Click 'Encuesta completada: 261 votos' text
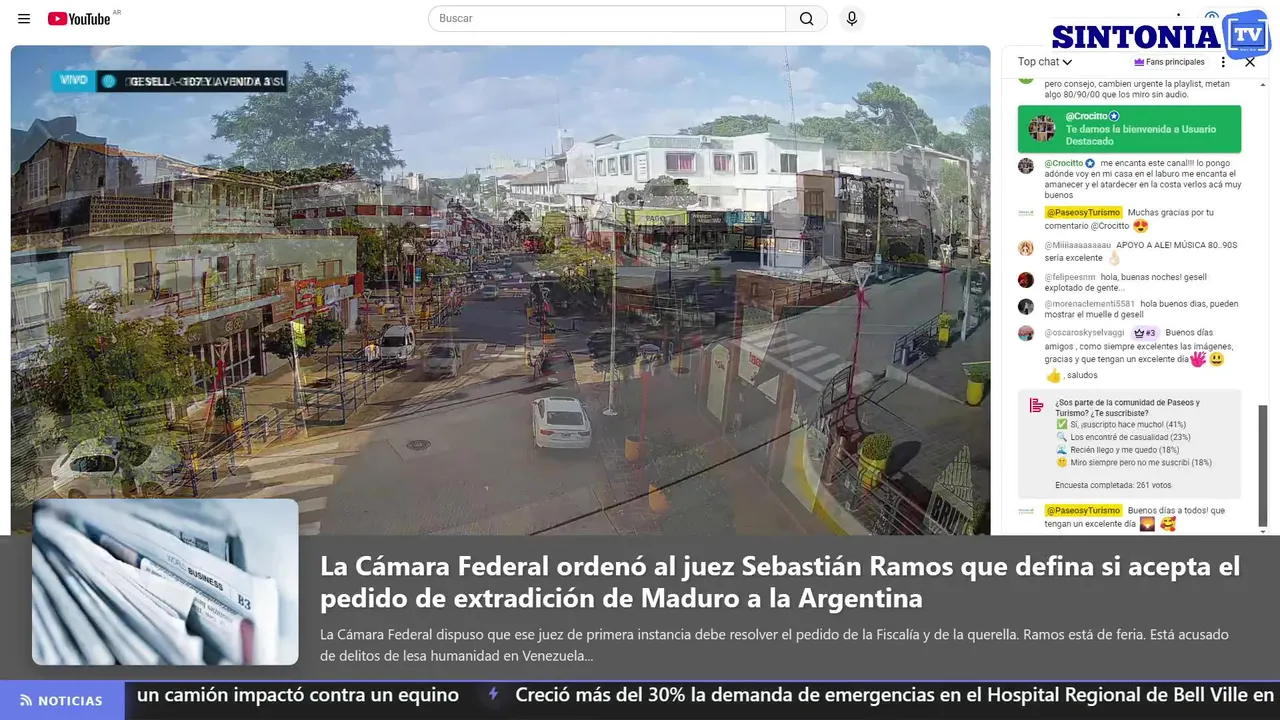Screen dimensions: 1280x720 coord(1113,485)
